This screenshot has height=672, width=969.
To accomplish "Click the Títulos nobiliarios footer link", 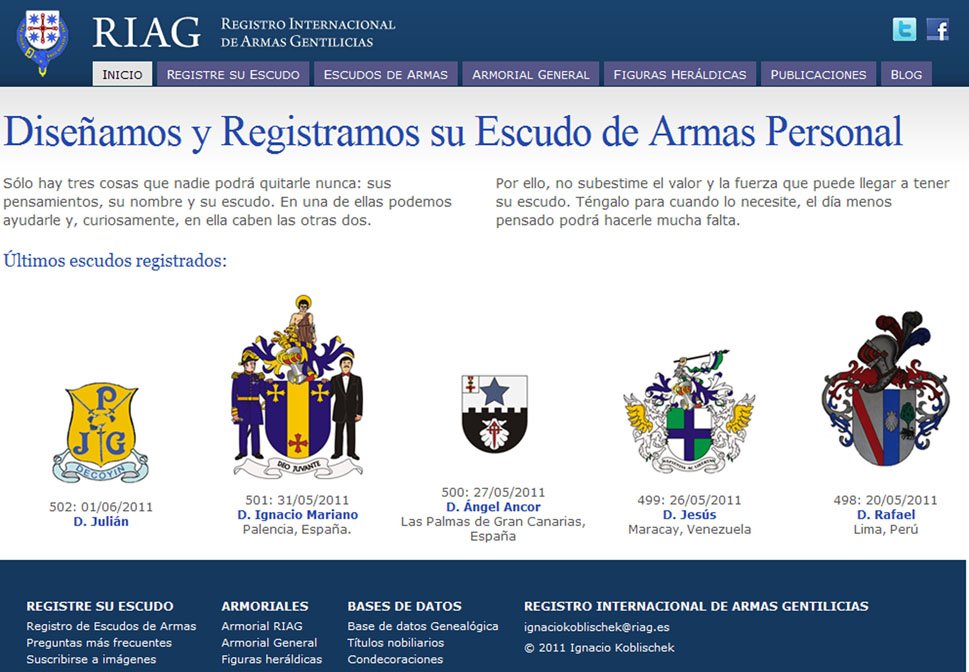I will (395, 643).
